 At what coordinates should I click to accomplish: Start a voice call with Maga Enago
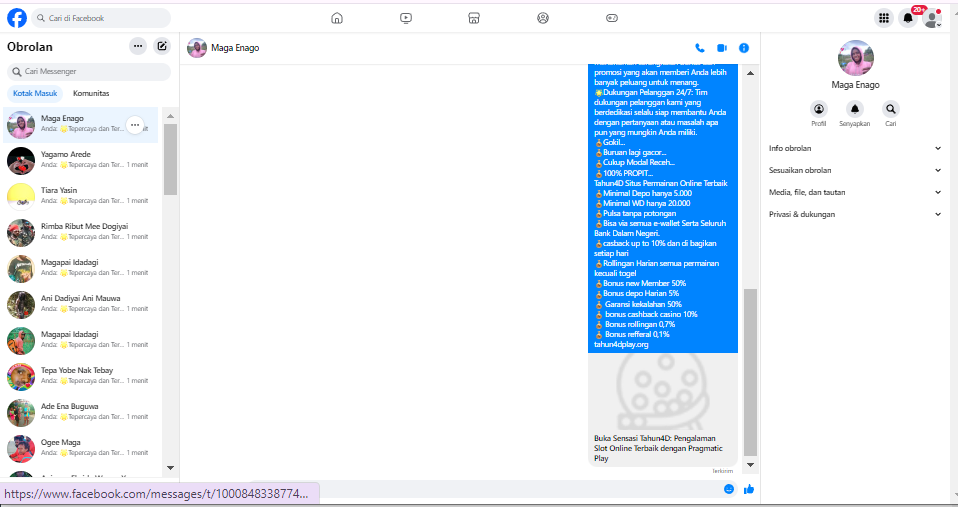point(700,48)
